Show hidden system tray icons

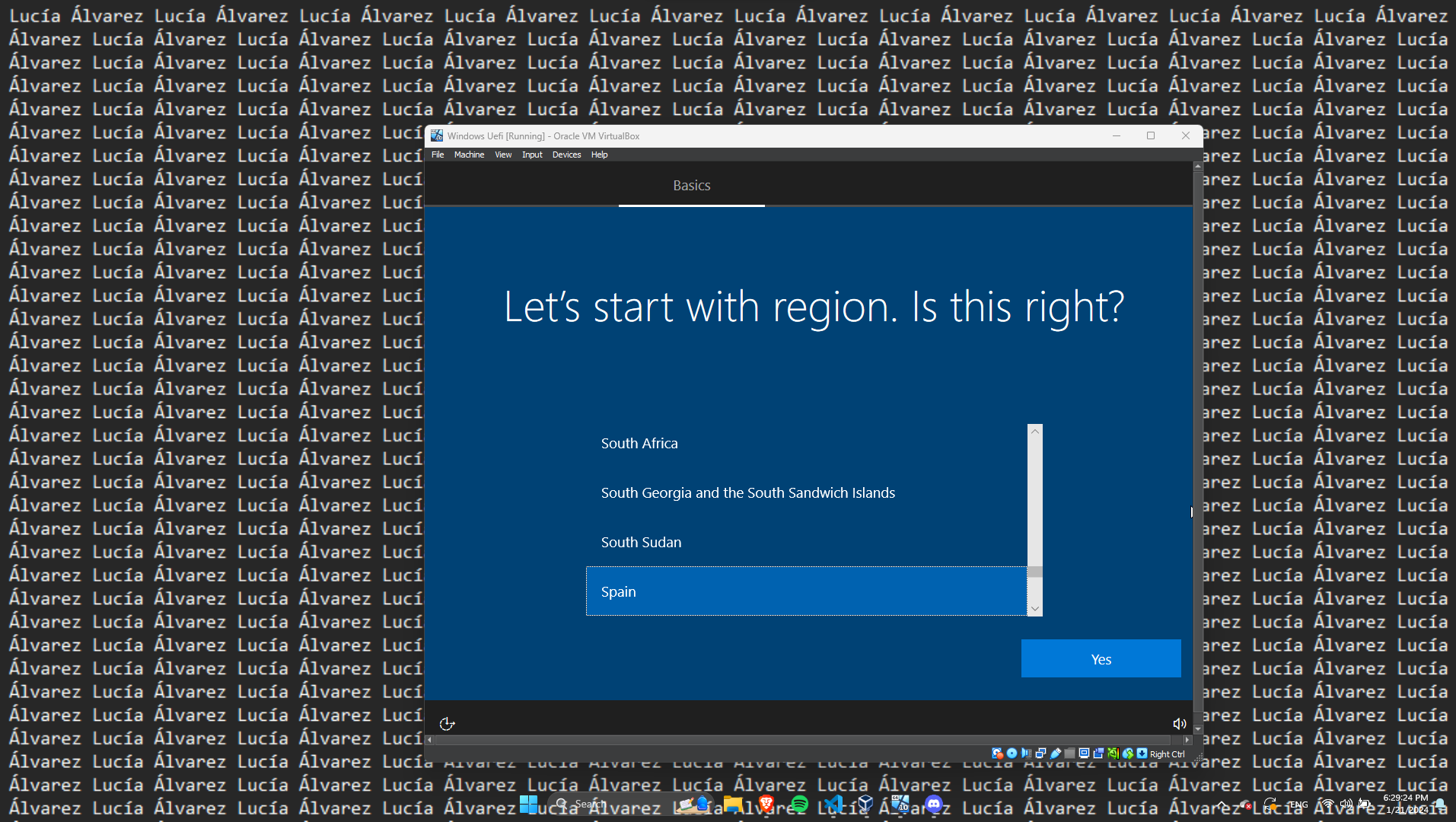(x=1221, y=804)
